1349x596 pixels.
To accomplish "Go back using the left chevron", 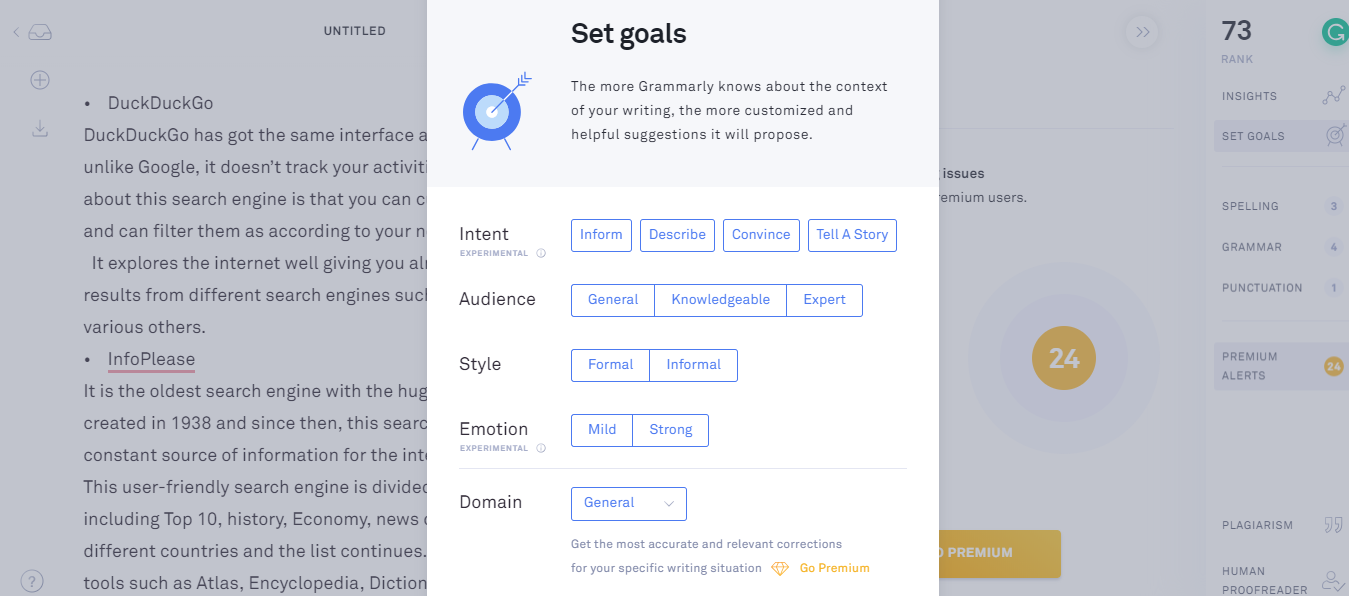I will (16, 33).
